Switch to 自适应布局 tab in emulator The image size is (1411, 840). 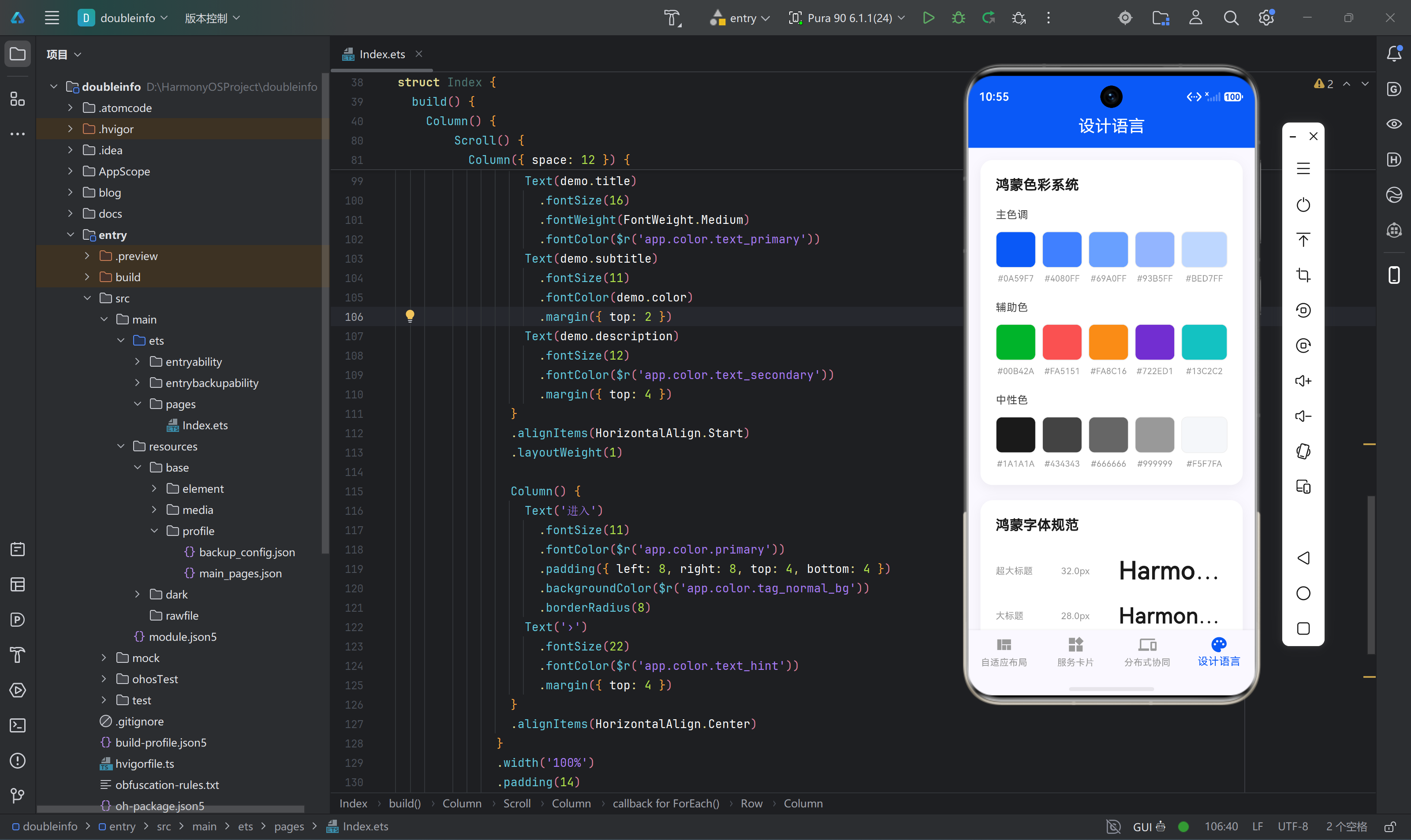(1004, 653)
